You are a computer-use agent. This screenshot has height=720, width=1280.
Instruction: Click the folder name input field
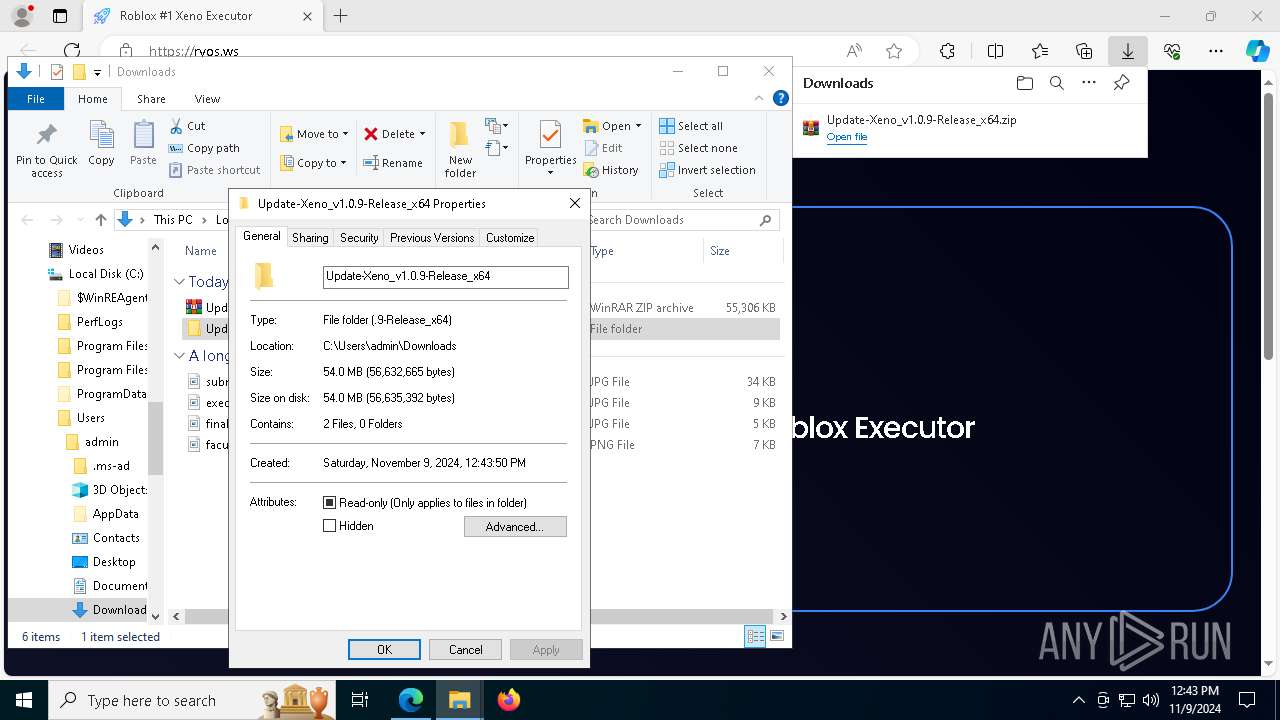coord(446,276)
